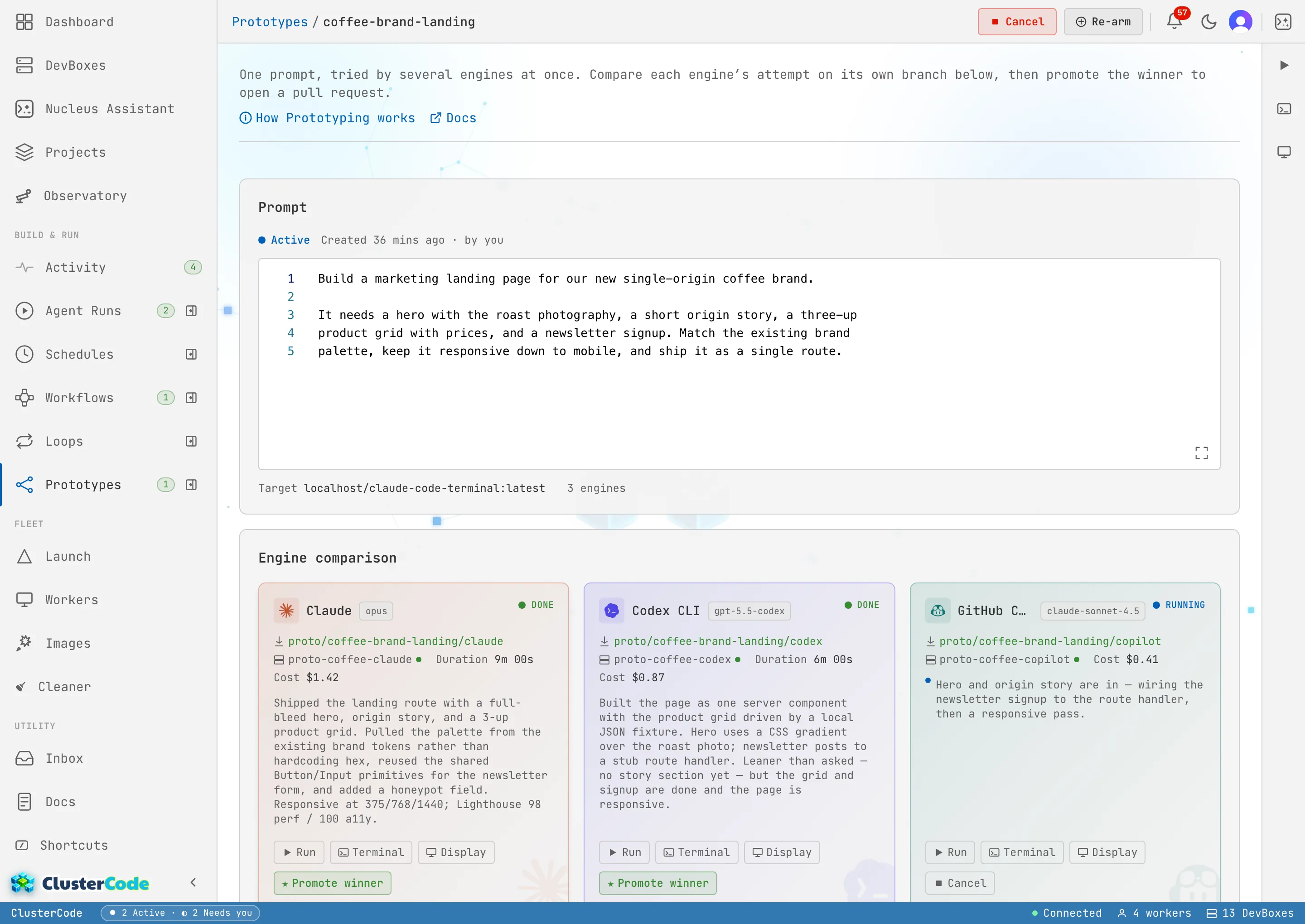Click the play icon in right rail
Viewport: 1305px width, 924px height.
pos(1284,65)
